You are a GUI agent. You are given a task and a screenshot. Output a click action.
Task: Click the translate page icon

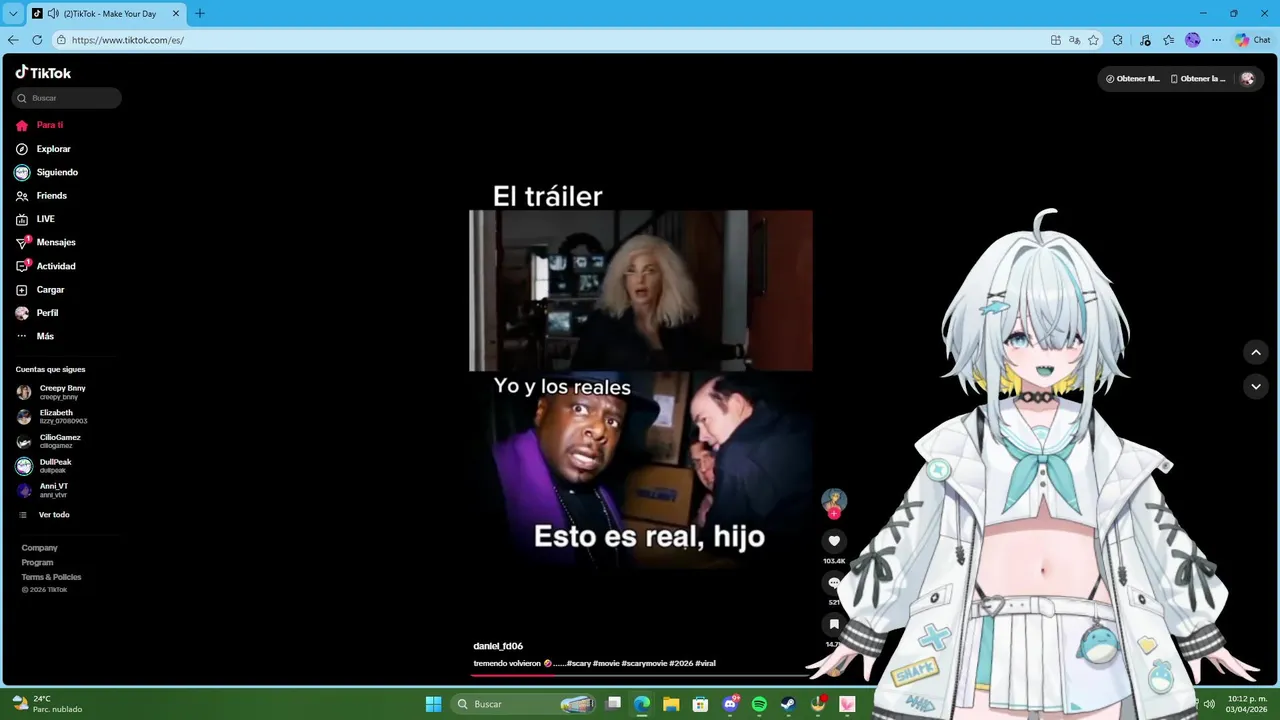1074,40
